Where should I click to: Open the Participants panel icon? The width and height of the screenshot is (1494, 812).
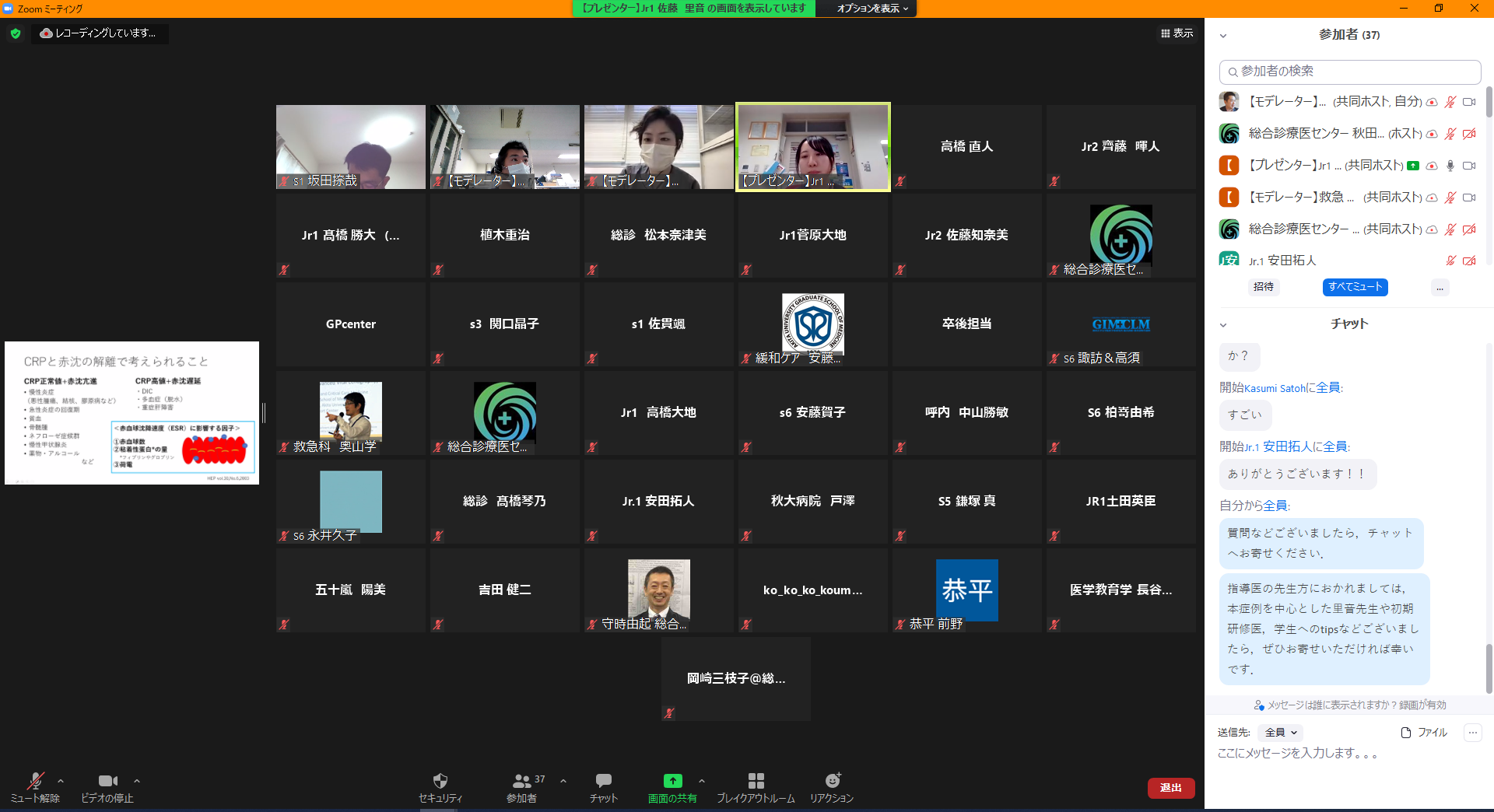pyautogui.click(x=521, y=781)
